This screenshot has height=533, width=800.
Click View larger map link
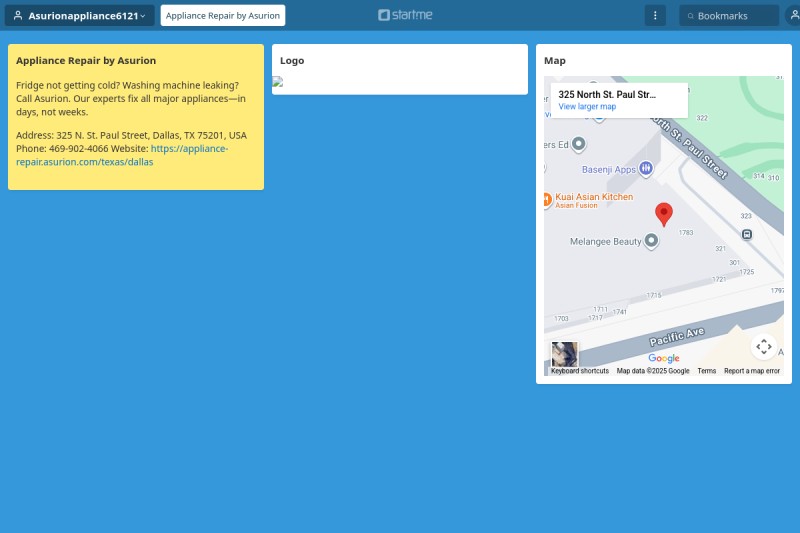[587, 107]
